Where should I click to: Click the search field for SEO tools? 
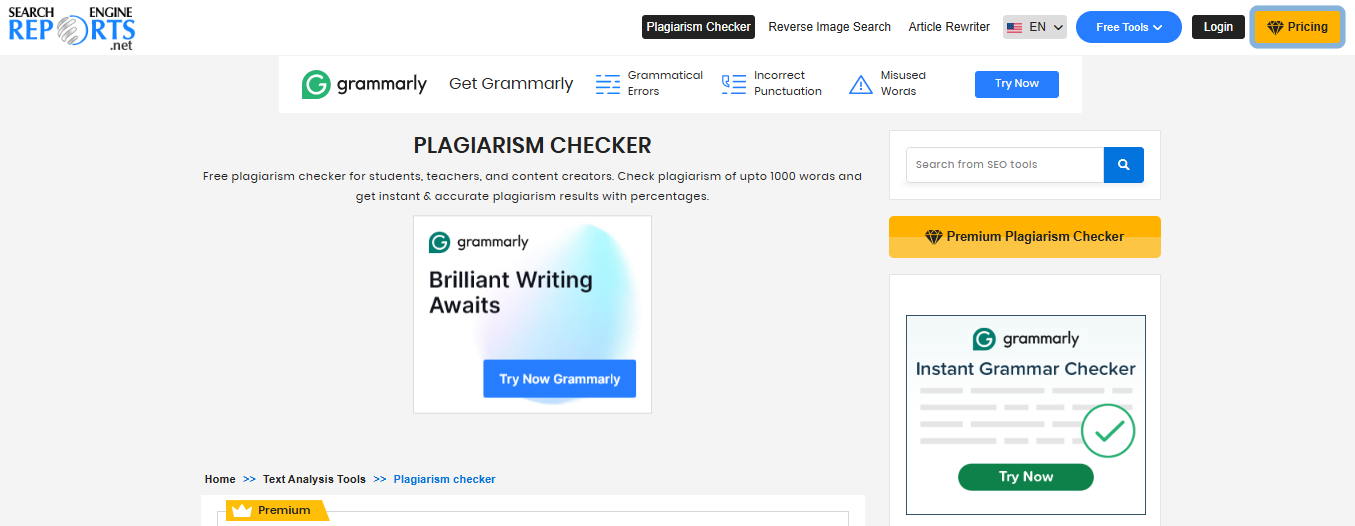(1005, 165)
